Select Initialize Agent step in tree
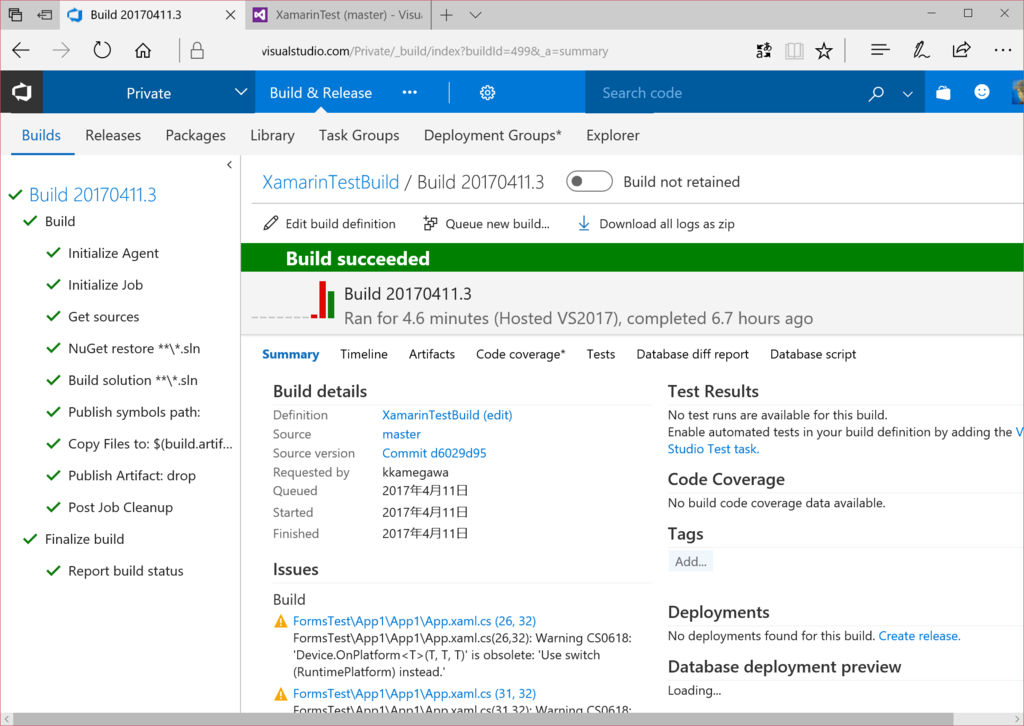The image size is (1024, 726). click(x=113, y=253)
